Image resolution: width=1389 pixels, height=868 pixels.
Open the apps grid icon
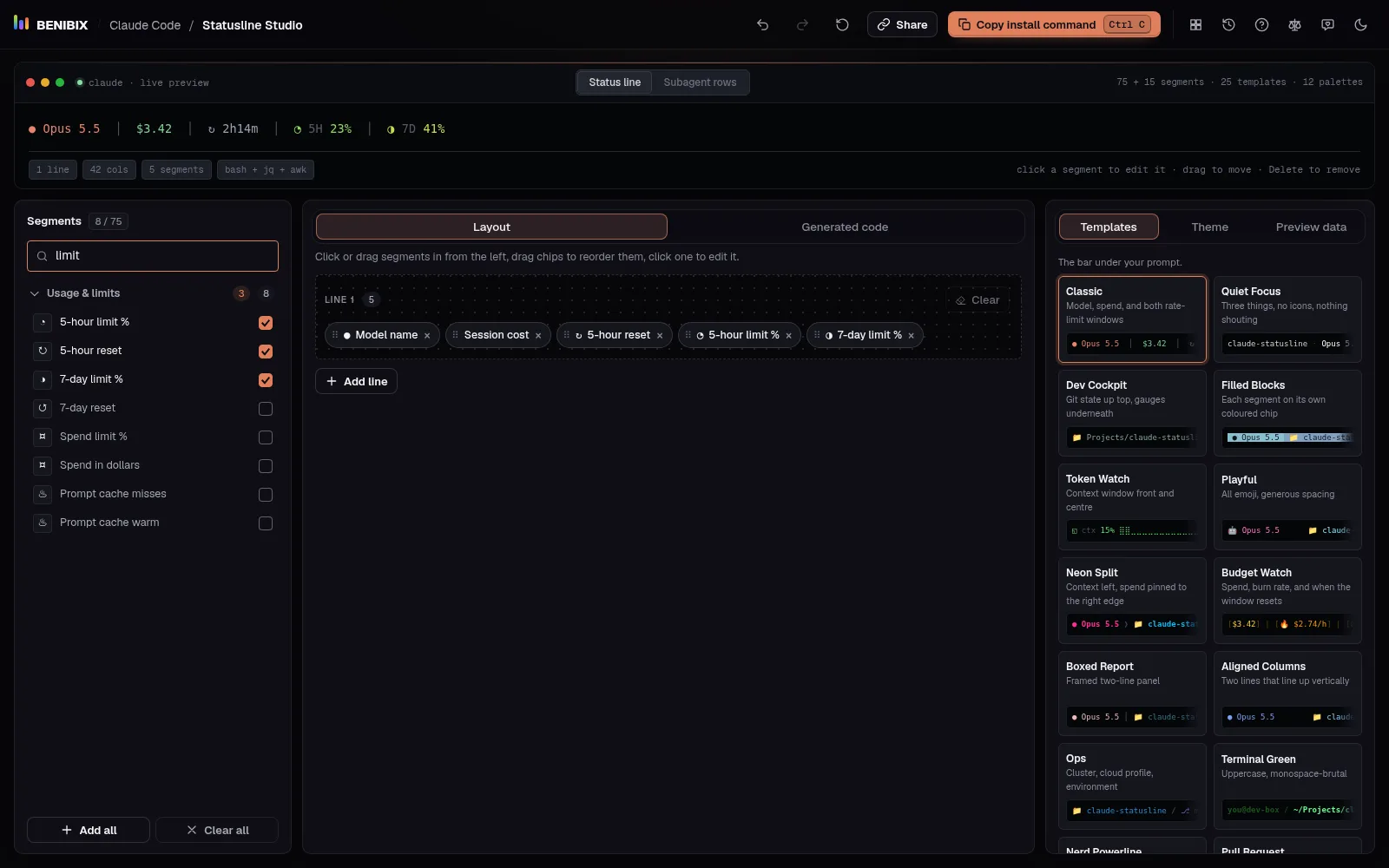[x=1195, y=25]
